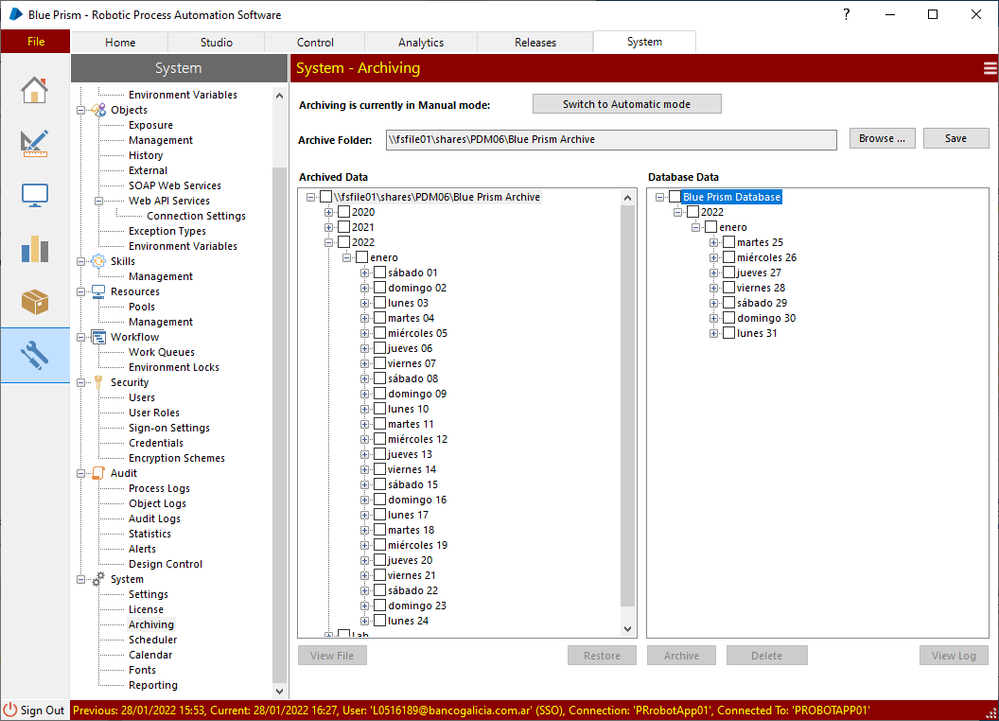Check the archive root folder checkbox
Image resolution: width=999 pixels, height=721 pixels.
click(326, 197)
